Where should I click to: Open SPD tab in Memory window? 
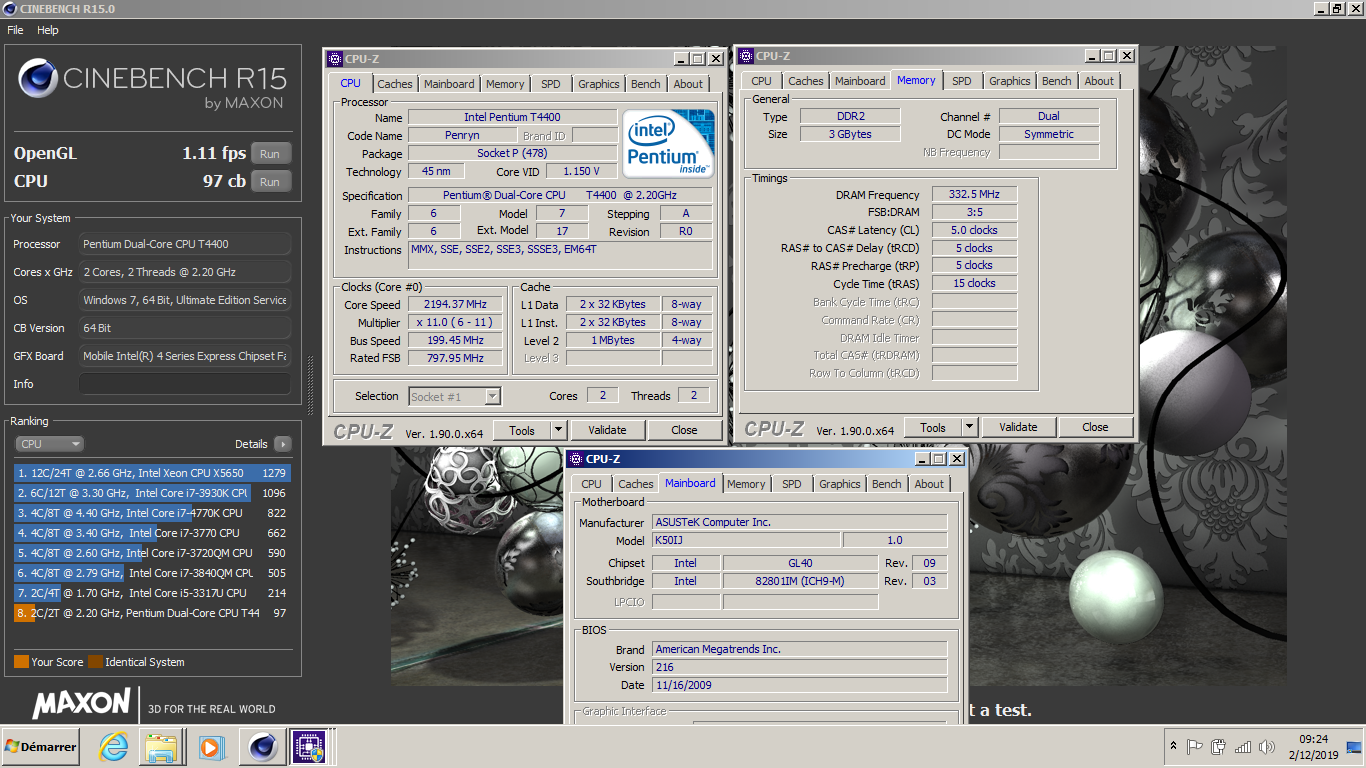(x=962, y=81)
